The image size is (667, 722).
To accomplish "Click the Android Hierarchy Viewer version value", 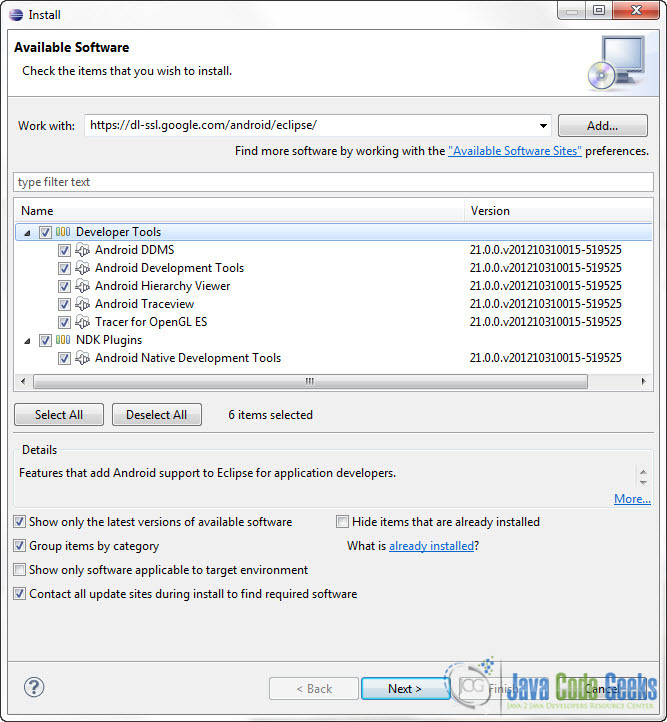I will point(545,286).
